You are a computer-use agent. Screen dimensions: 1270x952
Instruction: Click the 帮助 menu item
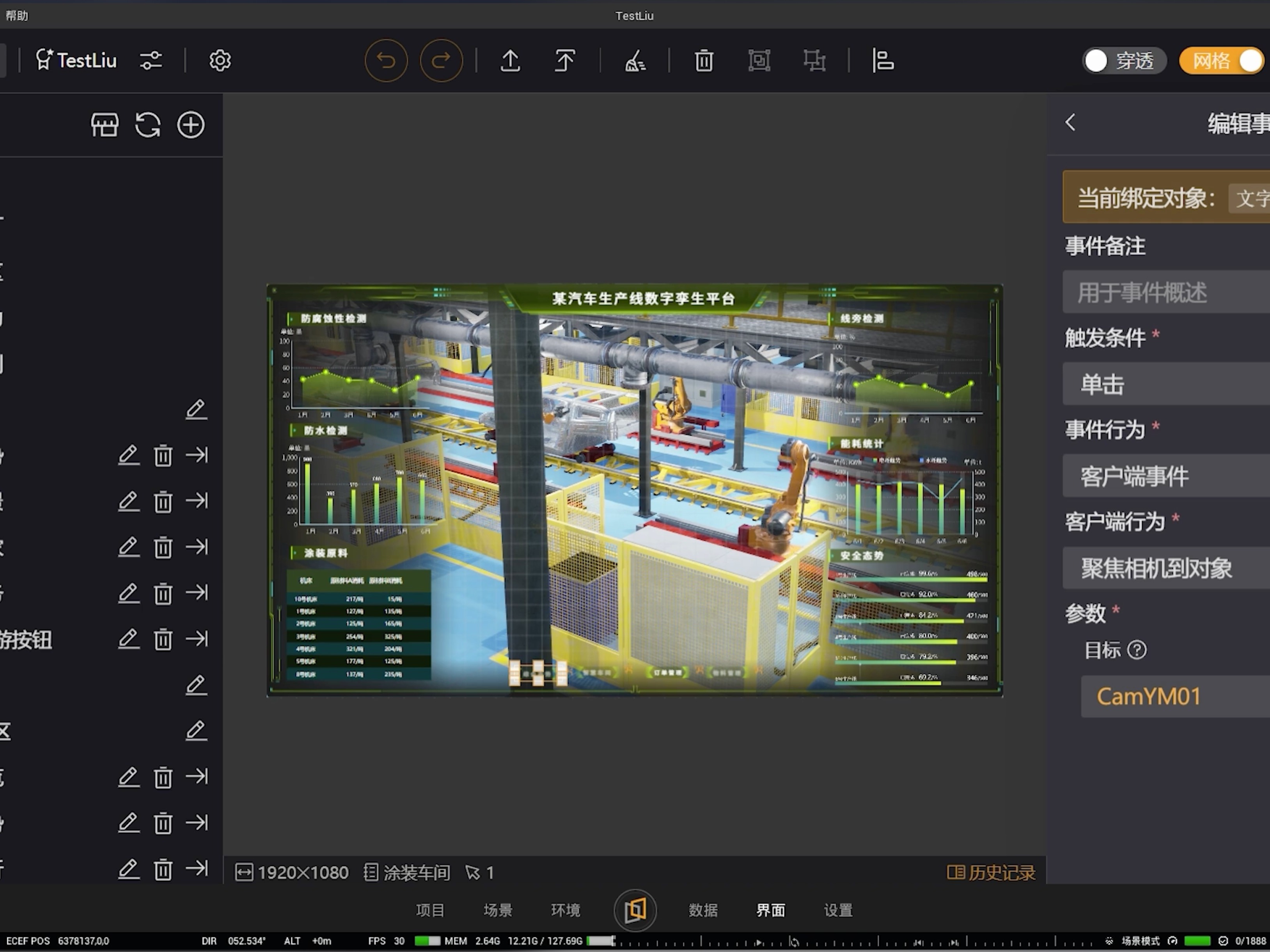pos(17,16)
